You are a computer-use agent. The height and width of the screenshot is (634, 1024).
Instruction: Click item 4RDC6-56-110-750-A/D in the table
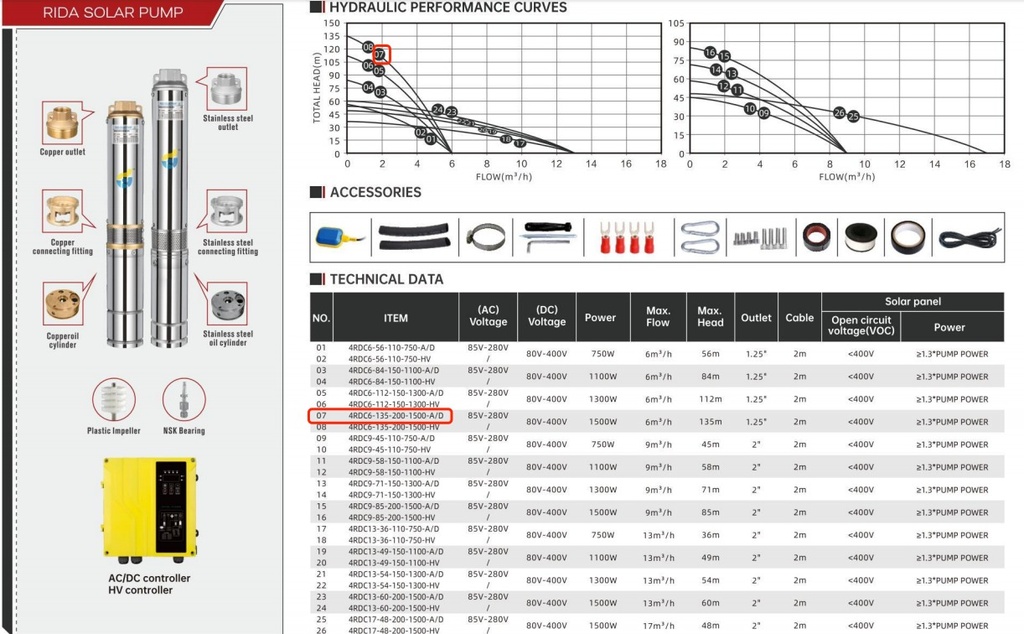click(x=391, y=348)
